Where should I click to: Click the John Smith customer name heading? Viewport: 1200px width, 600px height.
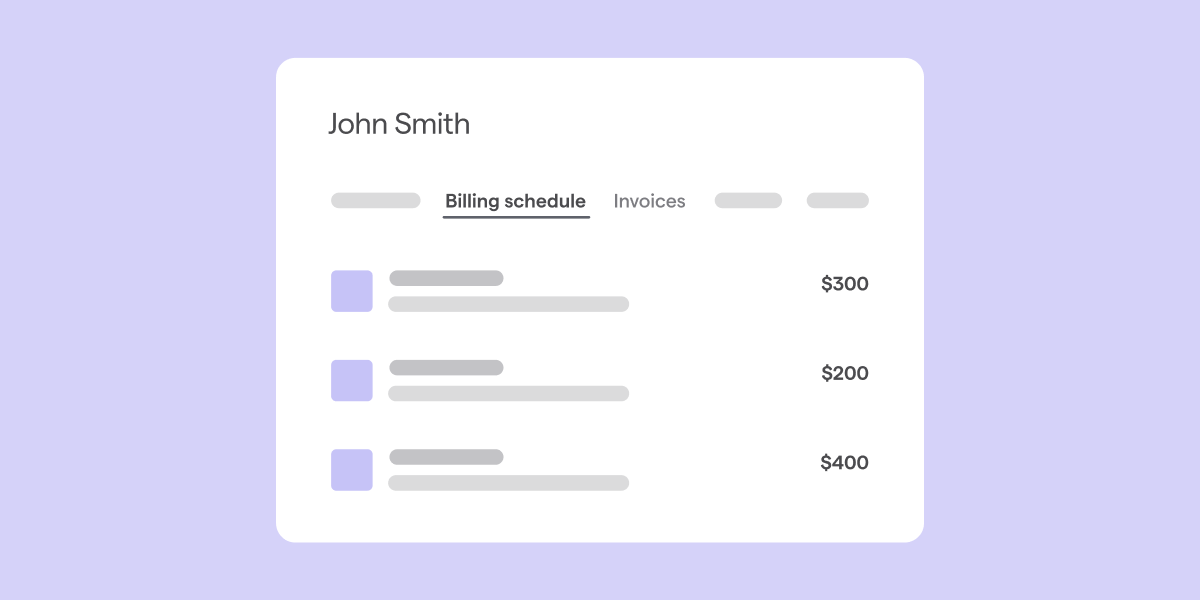(x=399, y=124)
